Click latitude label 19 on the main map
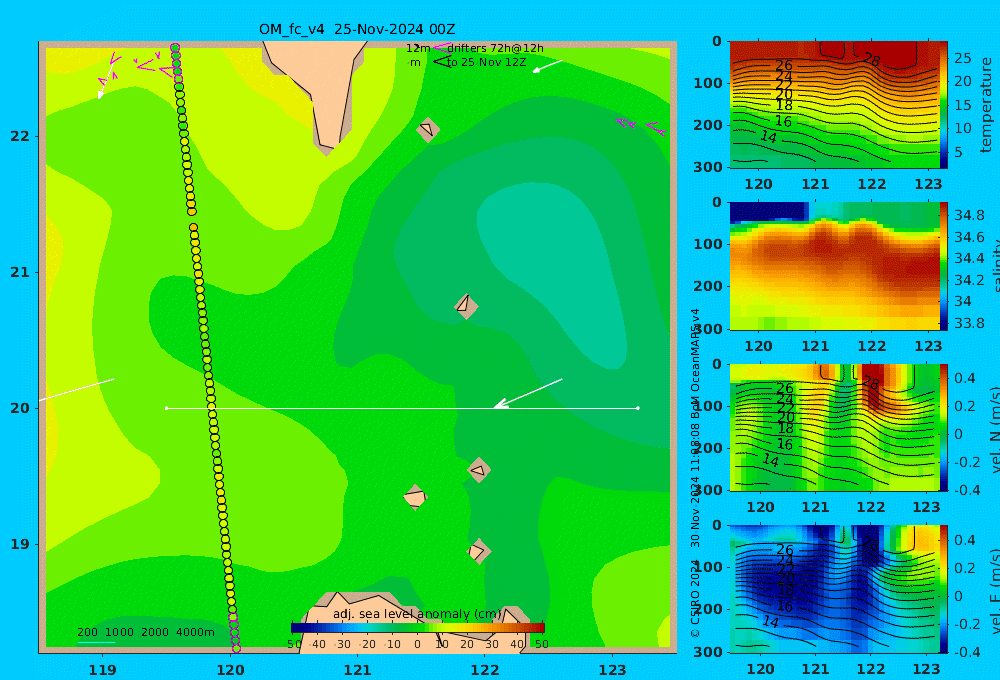 [x=20, y=544]
